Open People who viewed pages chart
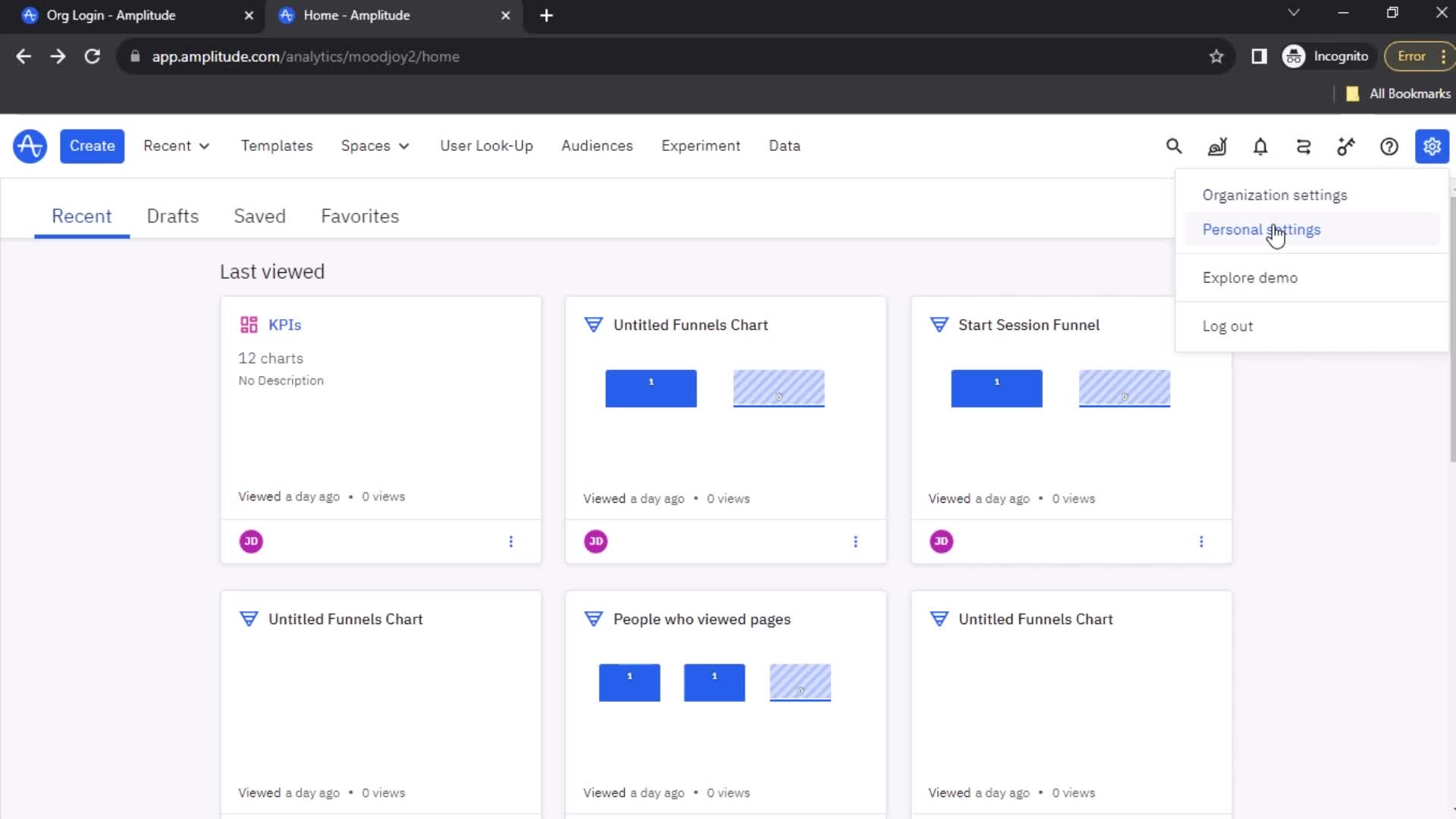The width and height of the screenshot is (1456, 819). (x=701, y=620)
